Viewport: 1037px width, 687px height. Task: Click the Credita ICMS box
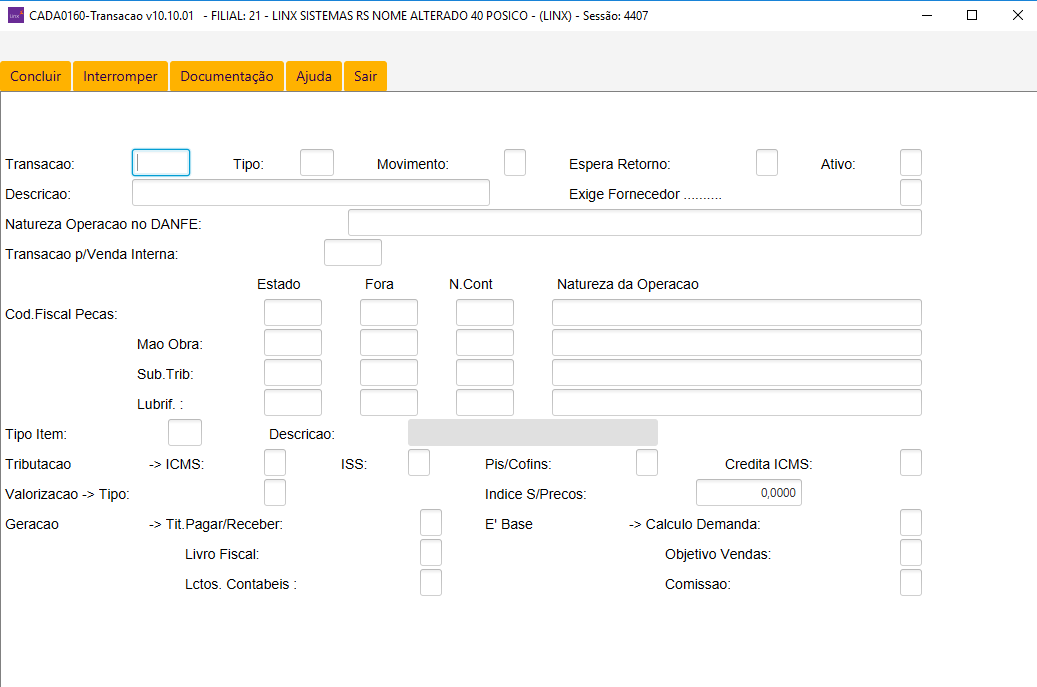tap(911, 463)
